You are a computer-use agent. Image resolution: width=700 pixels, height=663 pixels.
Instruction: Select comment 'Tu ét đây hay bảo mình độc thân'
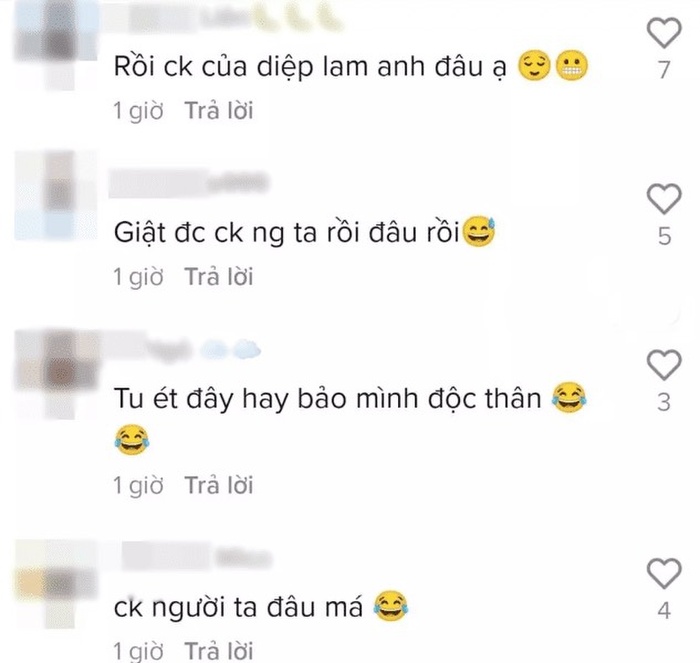tap(327, 398)
